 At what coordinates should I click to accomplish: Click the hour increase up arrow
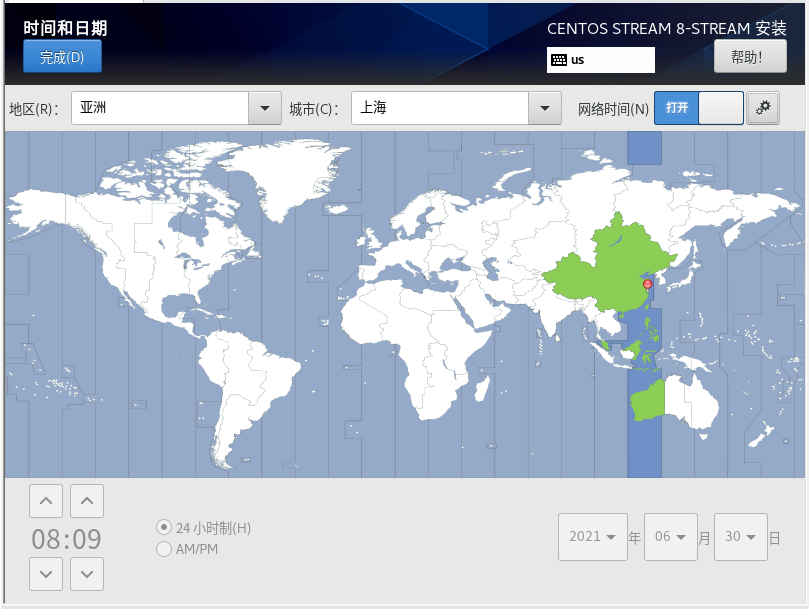tap(47, 501)
